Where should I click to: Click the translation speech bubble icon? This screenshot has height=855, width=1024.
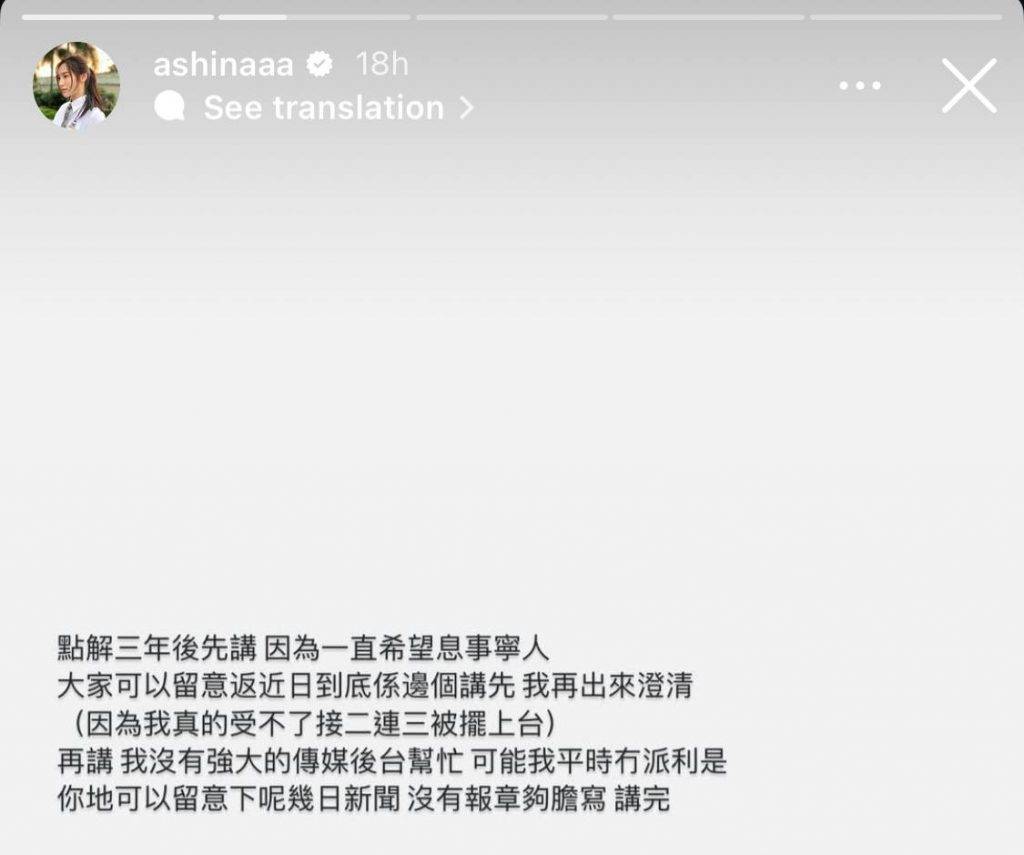point(169,107)
